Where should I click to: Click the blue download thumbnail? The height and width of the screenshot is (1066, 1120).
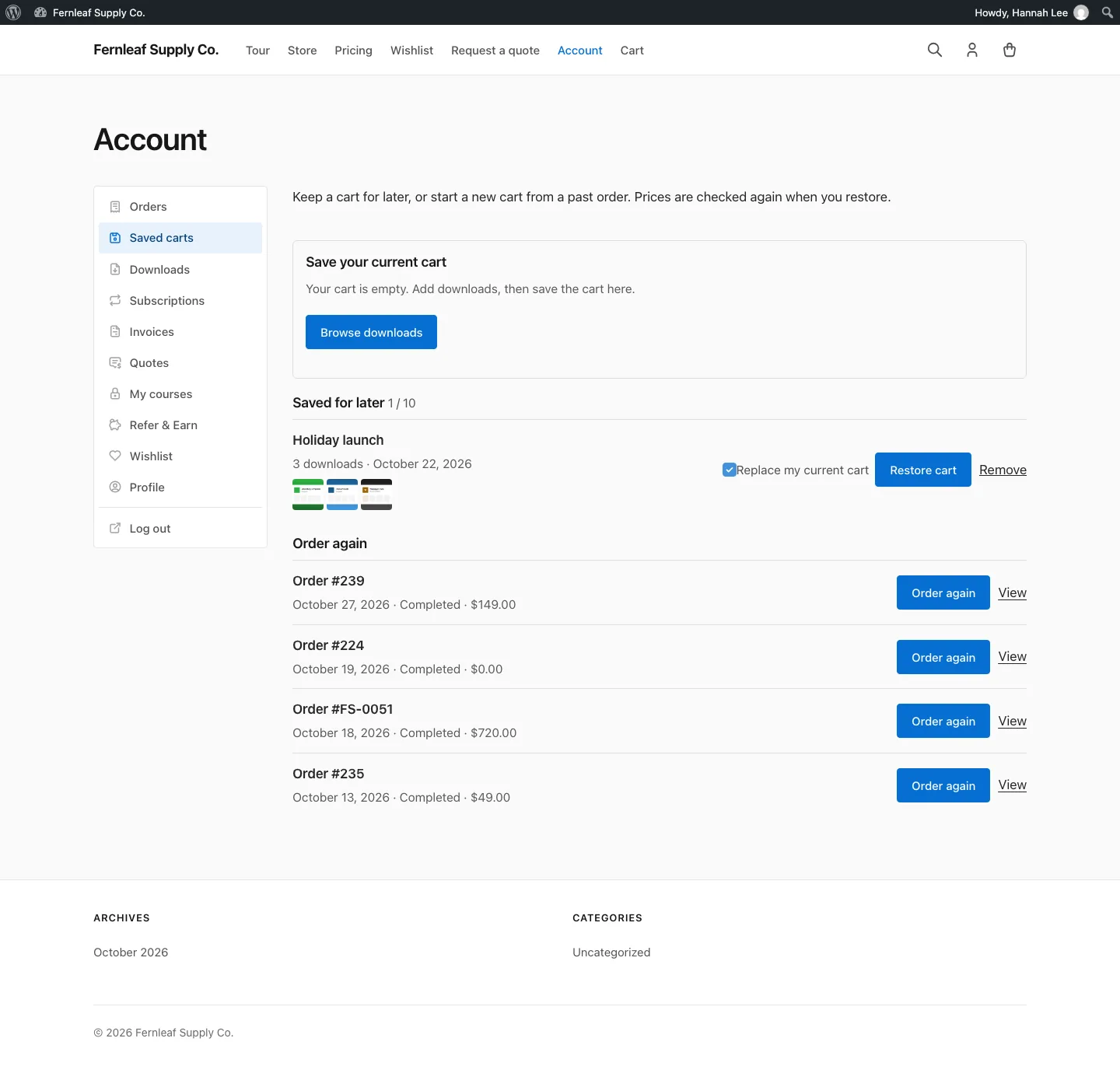pyautogui.click(x=342, y=495)
